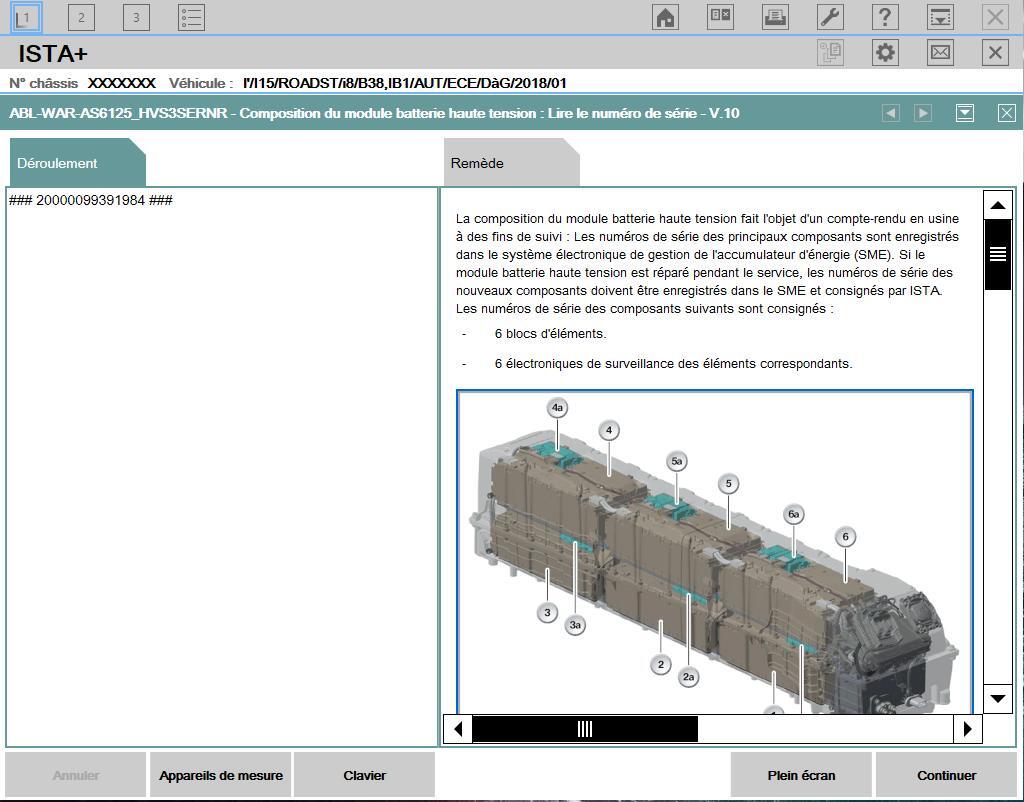Go to next document page arrow
Viewport: 1024px width, 802px height.
click(x=923, y=113)
